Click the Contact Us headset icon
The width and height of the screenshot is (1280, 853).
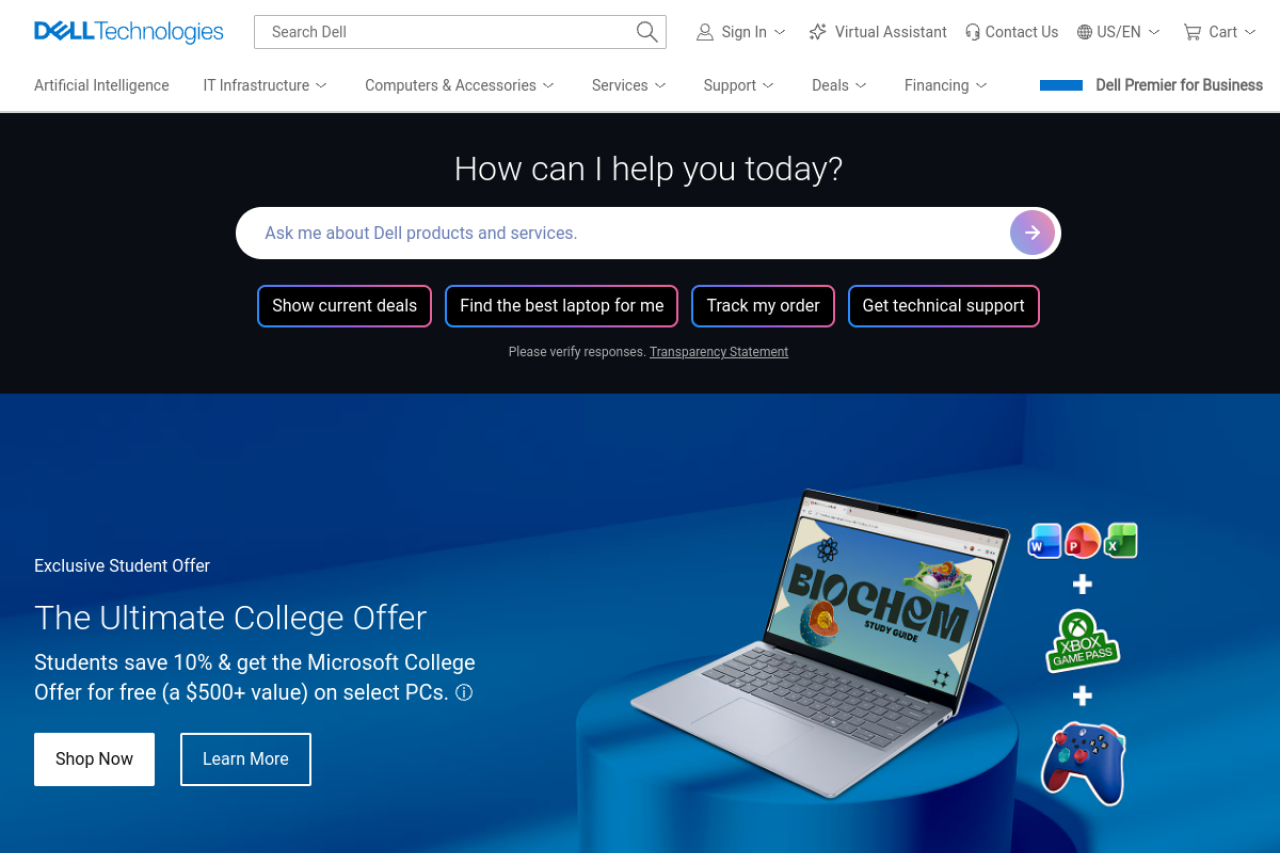(x=972, y=32)
